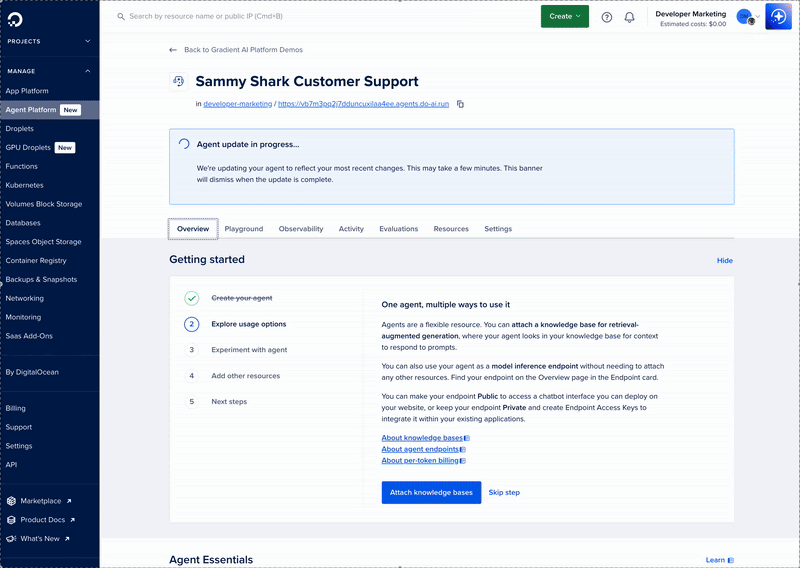Open the notifications bell icon
The image size is (800, 568).
coord(630,17)
